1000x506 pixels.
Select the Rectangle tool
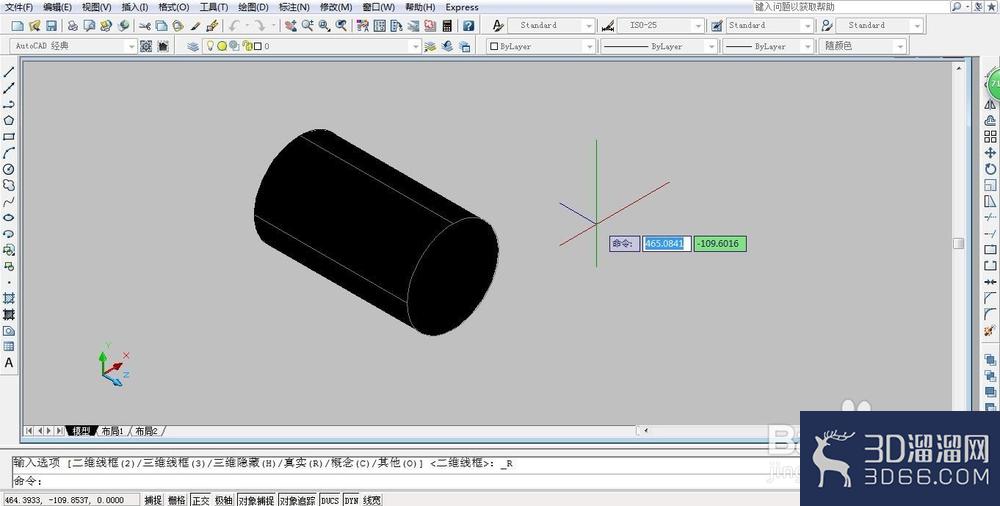pos(9,137)
